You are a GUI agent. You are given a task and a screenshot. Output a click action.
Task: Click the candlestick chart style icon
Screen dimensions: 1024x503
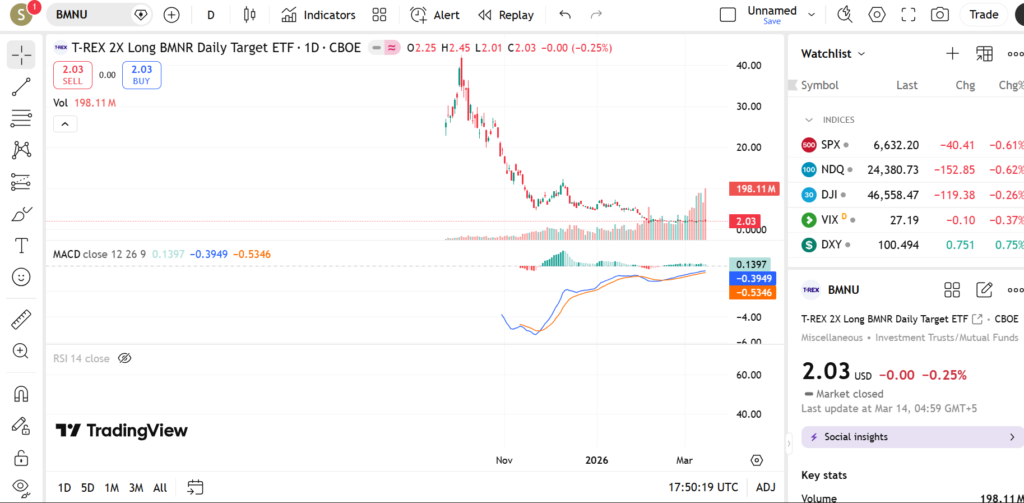(249, 15)
